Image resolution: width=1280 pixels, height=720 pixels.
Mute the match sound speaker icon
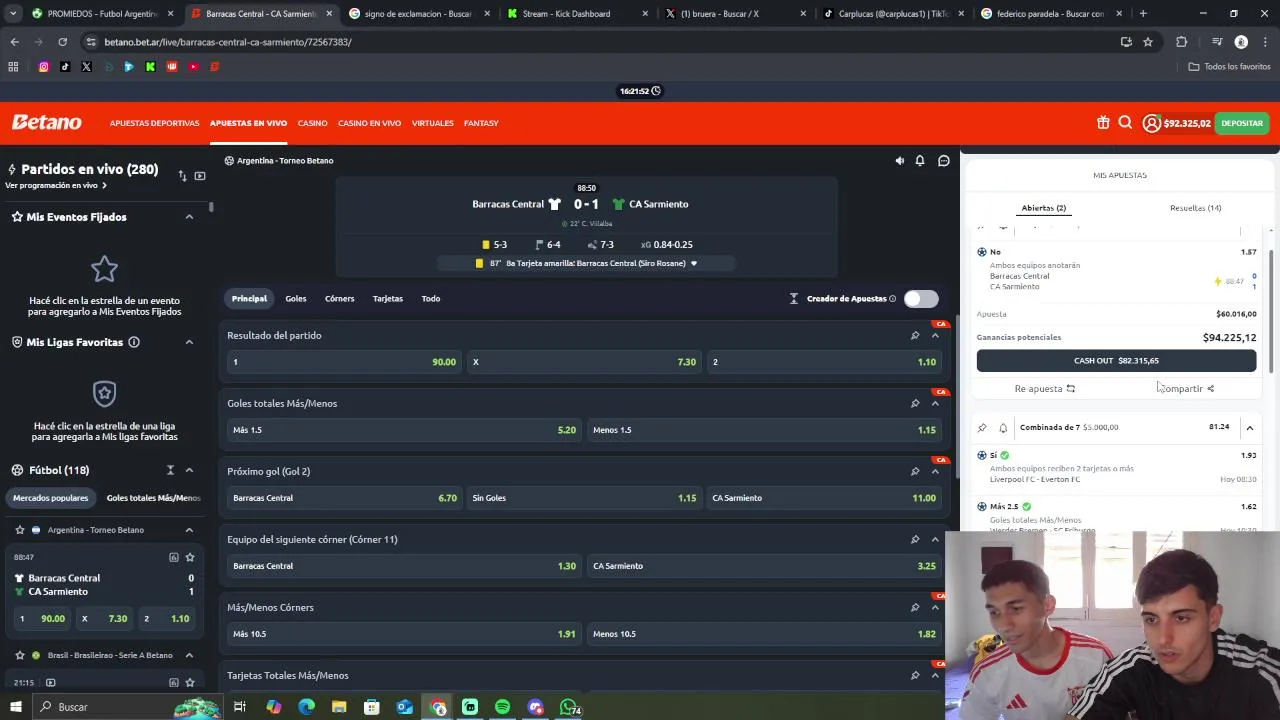899,160
